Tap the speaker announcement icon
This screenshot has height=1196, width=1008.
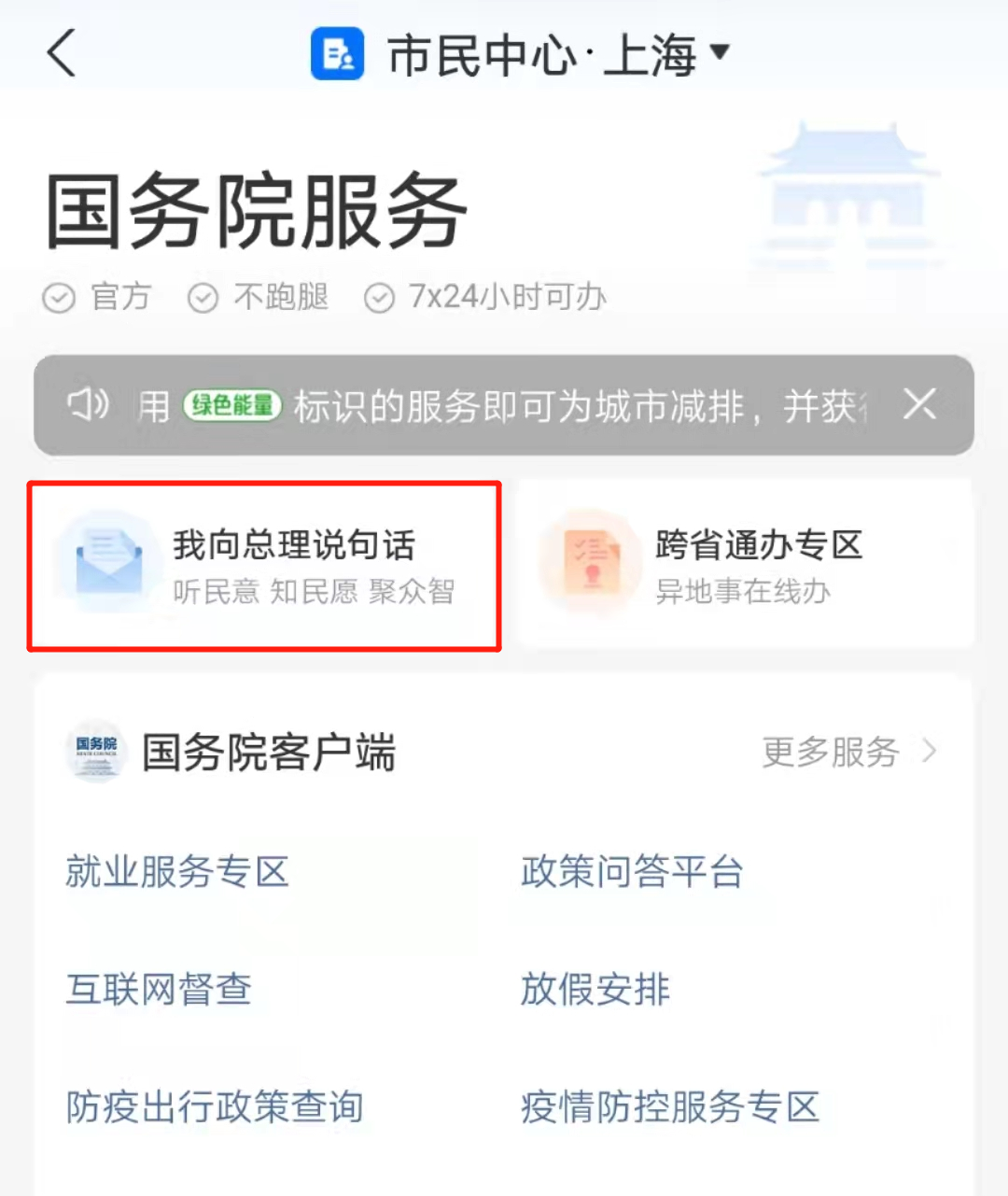click(x=88, y=404)
